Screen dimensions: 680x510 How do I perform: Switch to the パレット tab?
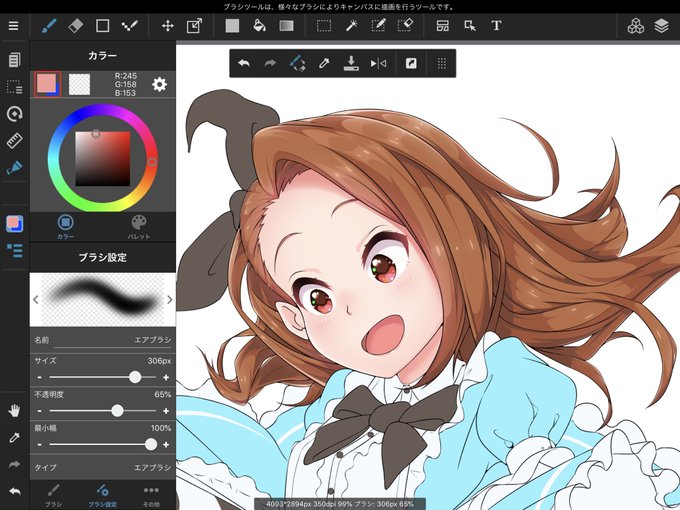(139, 227)
